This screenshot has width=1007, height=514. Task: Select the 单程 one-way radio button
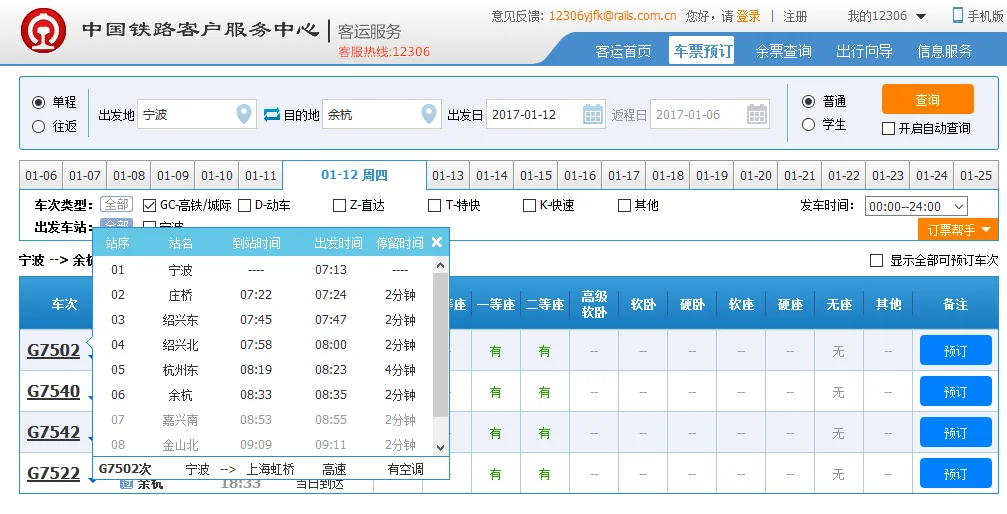39,102
